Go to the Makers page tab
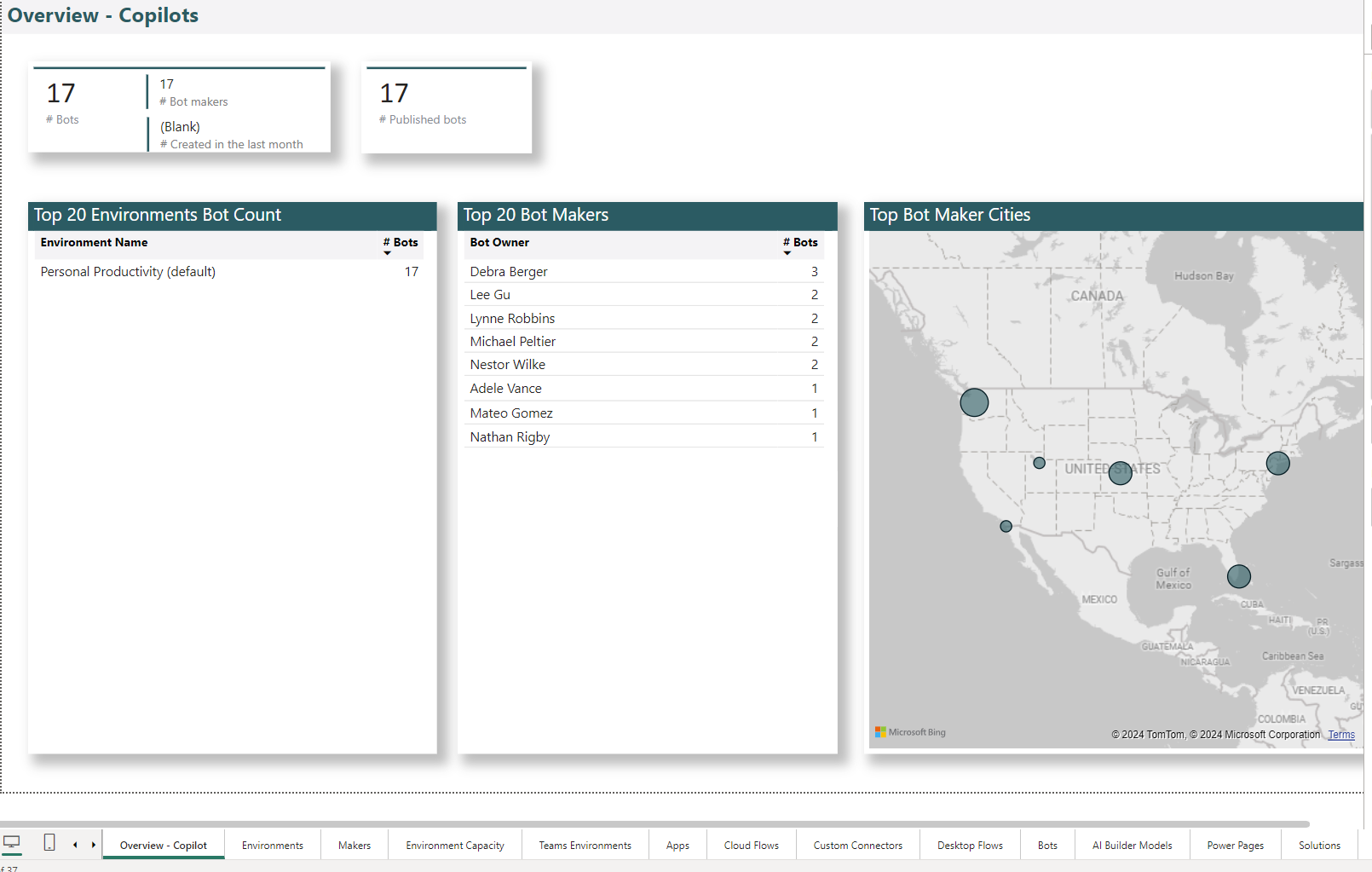This screenshot has height=872, width=1372. tap(355, 846)
